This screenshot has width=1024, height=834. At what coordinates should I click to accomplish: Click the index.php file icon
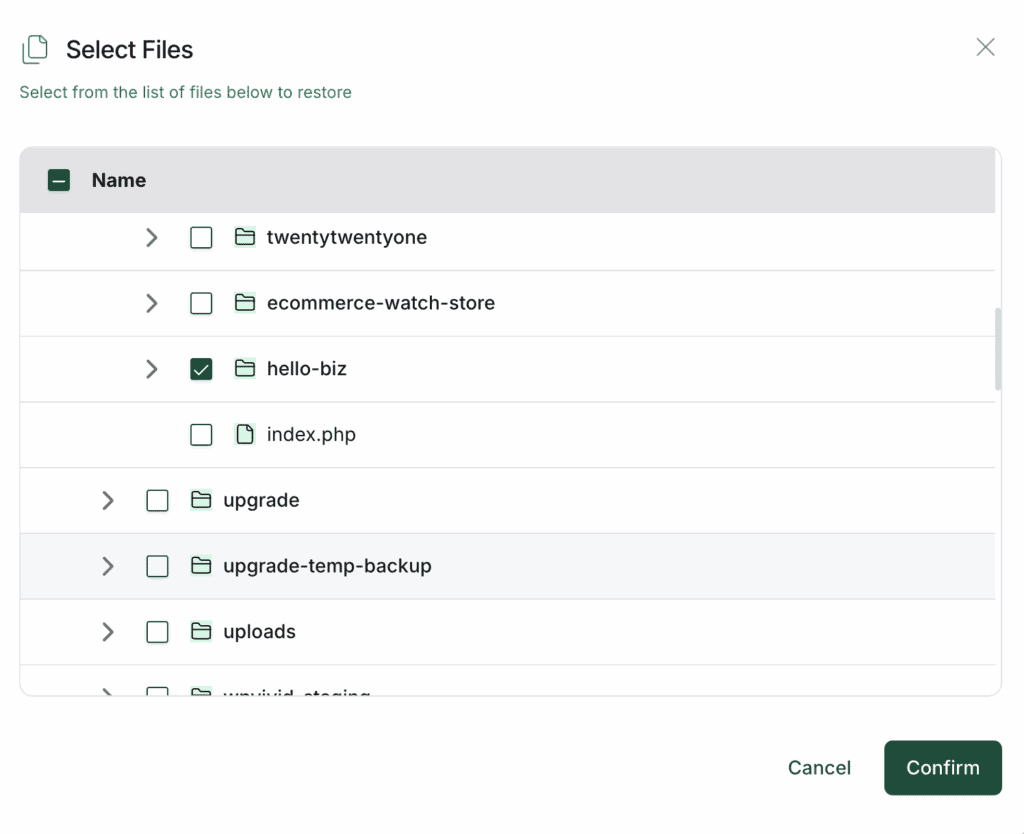(x=245, y=434)
